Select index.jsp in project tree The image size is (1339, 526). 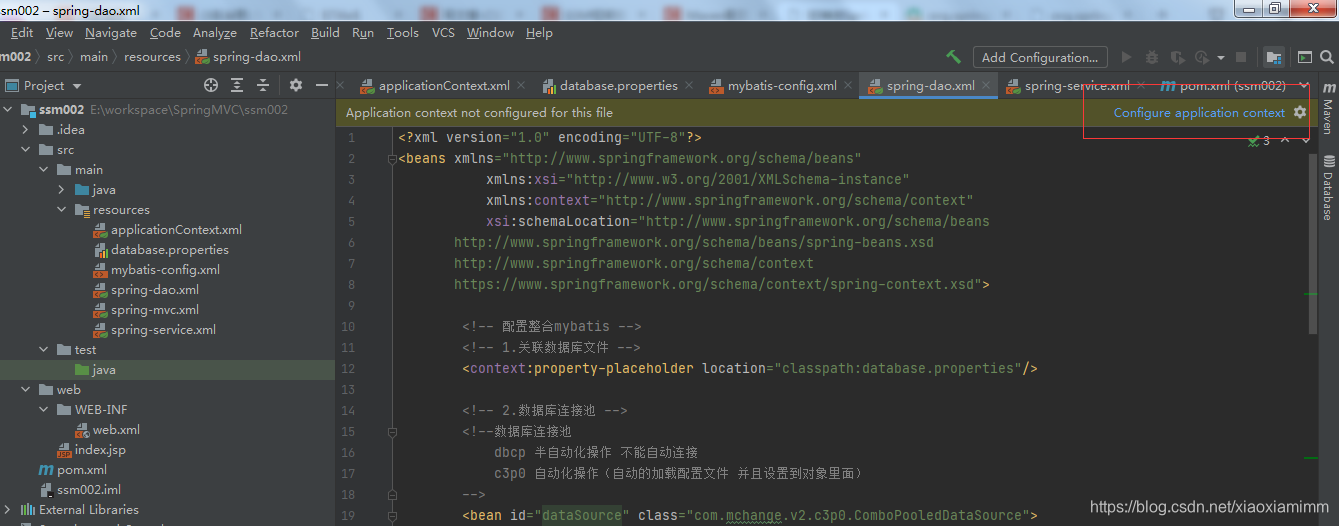(100, 450)
